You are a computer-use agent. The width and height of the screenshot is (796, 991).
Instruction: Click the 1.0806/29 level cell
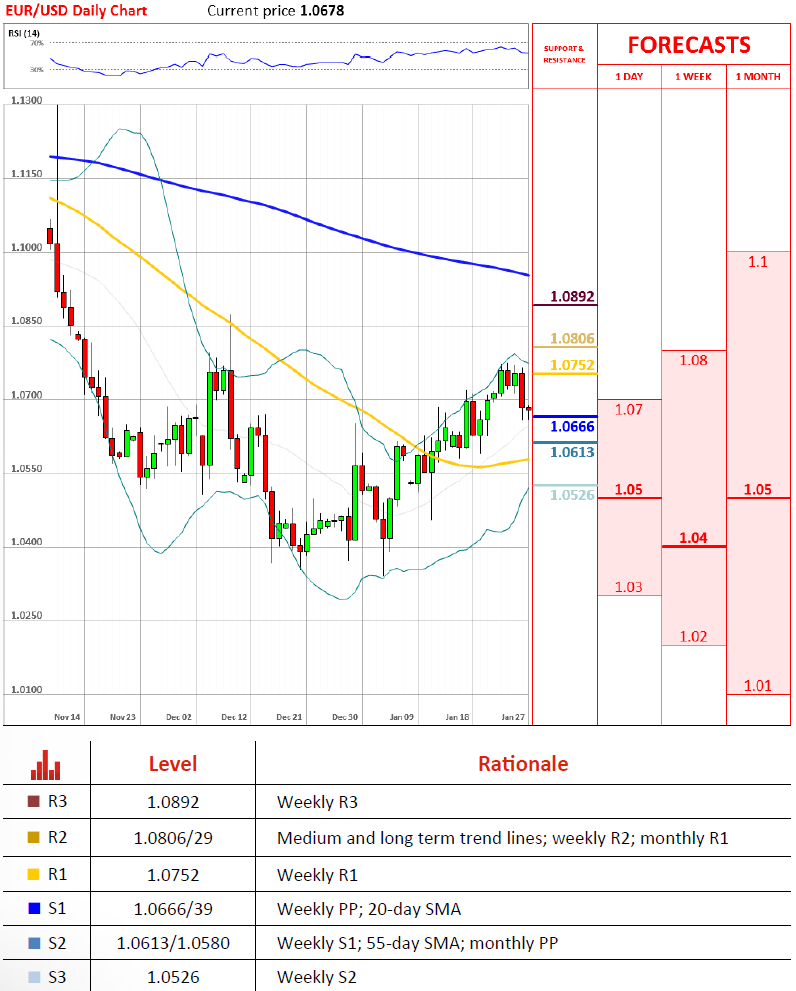coord(173,838)
